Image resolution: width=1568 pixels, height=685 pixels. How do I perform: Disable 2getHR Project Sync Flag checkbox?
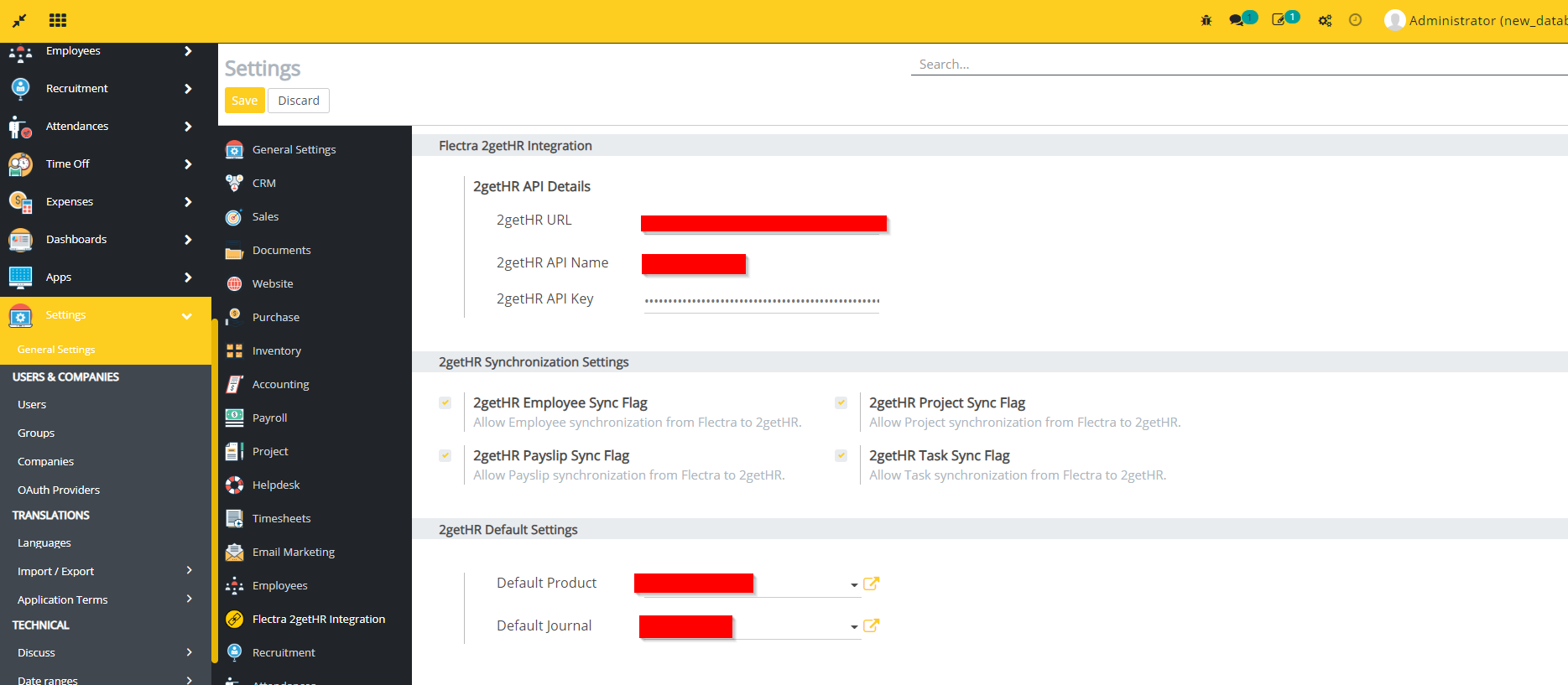[841, 403]
